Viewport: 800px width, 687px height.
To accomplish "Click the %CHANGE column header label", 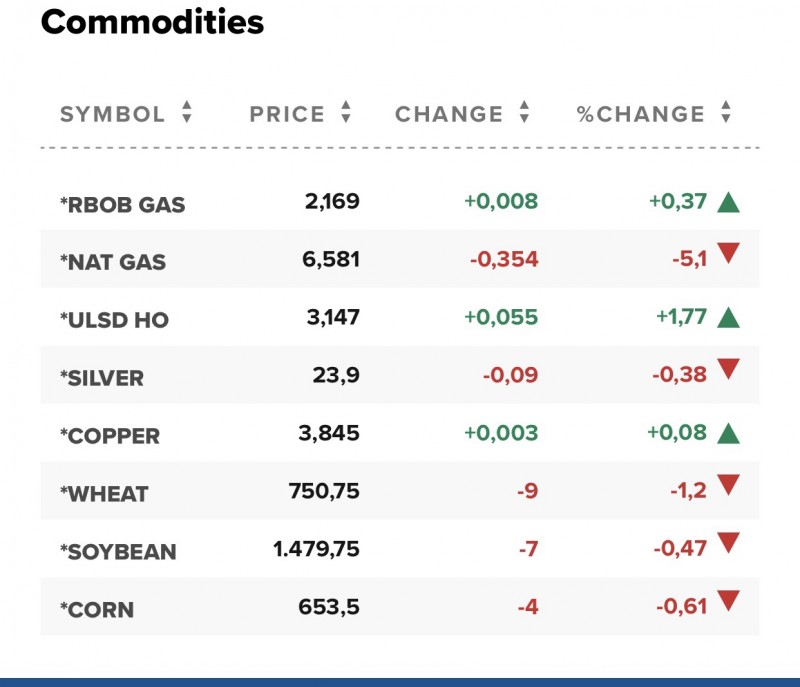I will 641,114.
